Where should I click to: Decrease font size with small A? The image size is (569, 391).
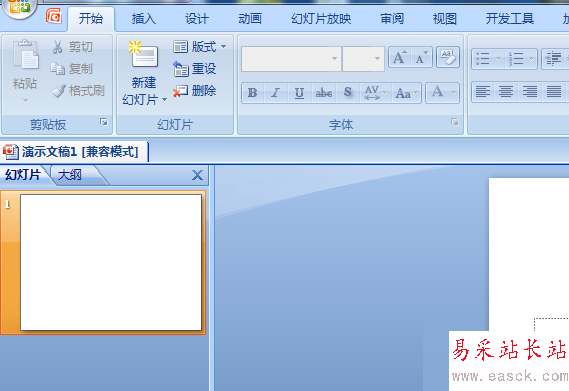tap(422, 57)
